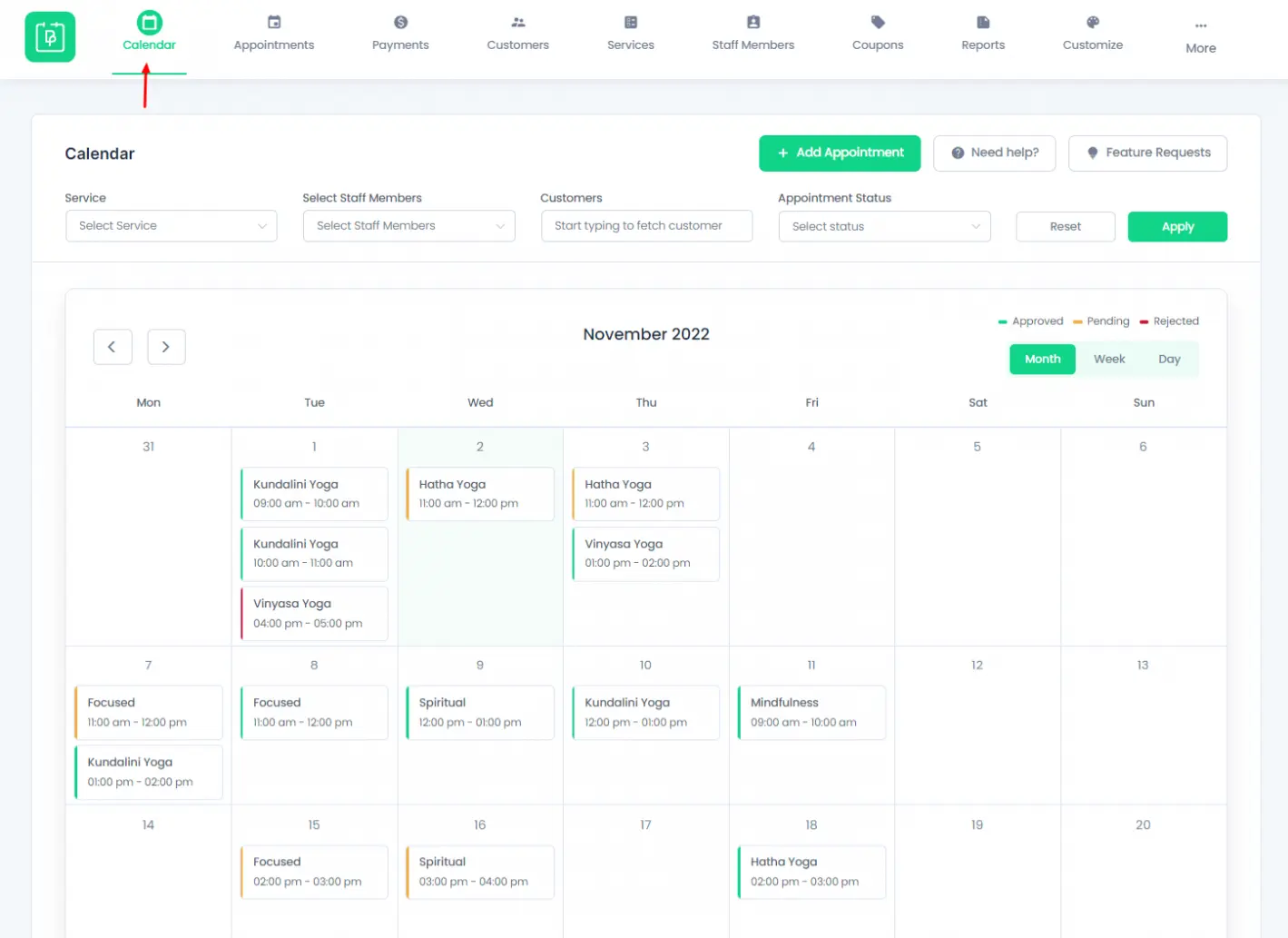Image resolution: width=1288 pixels, height=938 pixels.
Task: Expand the Select status dropdown
Action: point(885,226)
